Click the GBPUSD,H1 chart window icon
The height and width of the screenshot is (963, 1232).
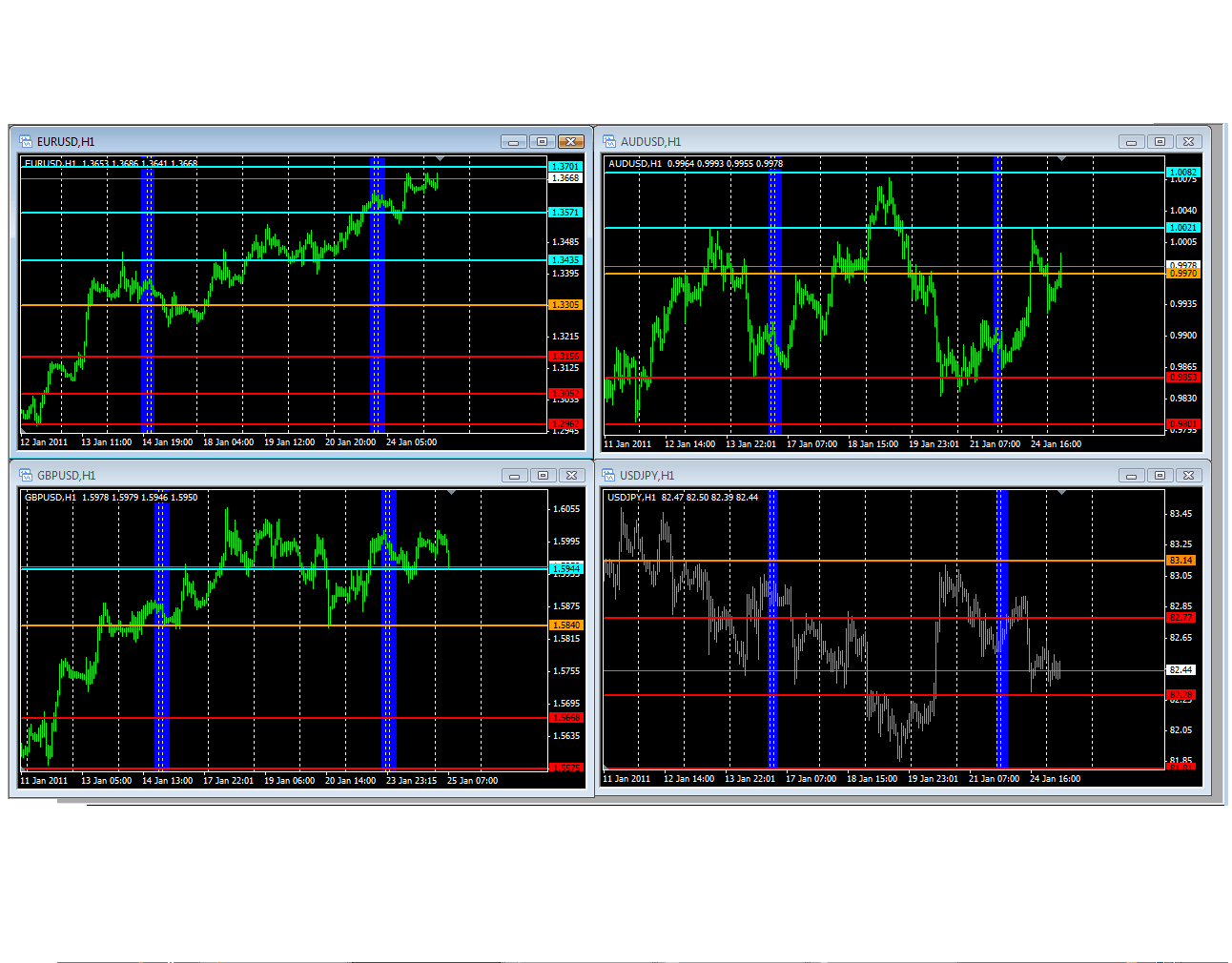click(26, 475)
